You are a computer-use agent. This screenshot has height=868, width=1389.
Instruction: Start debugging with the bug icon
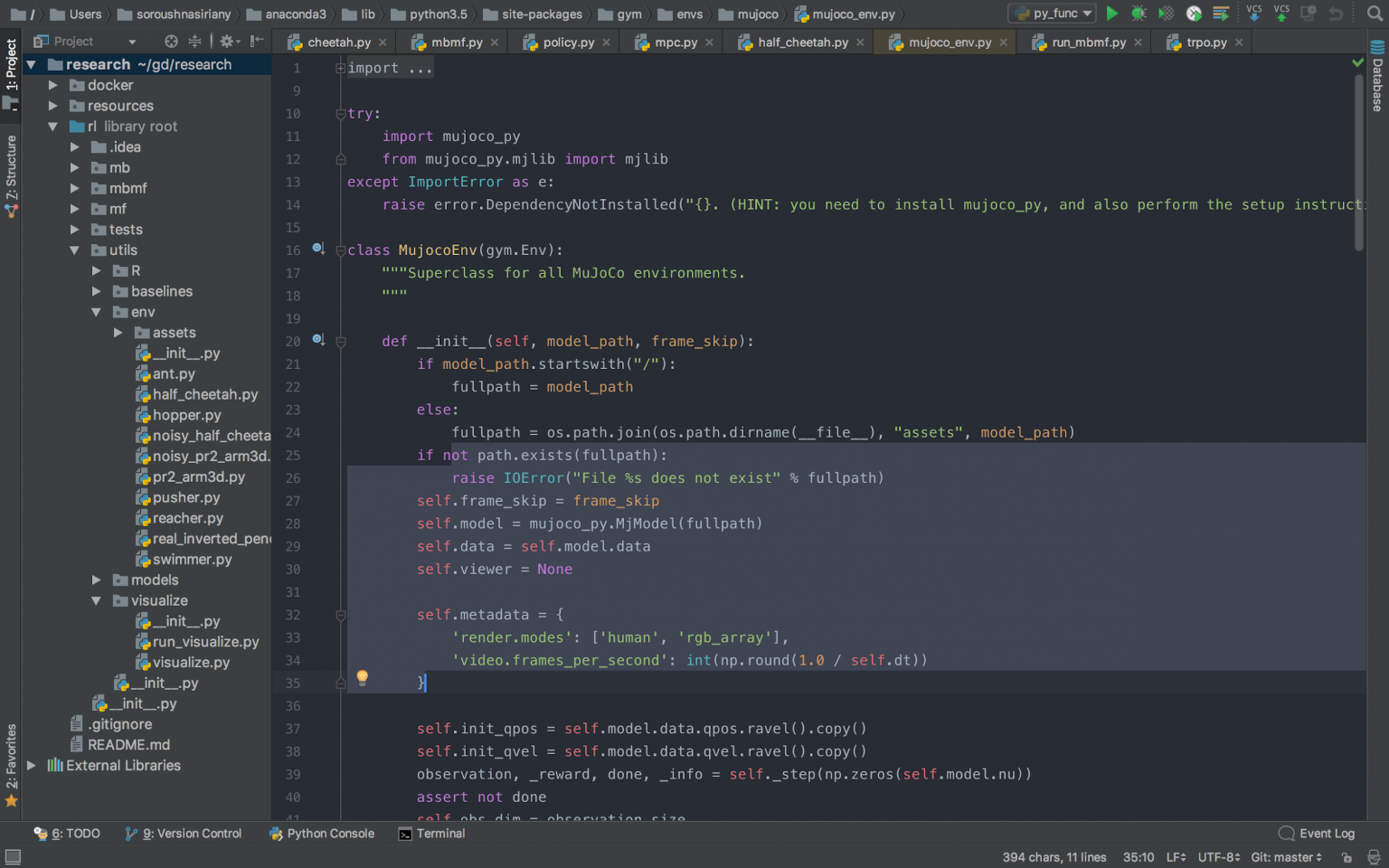[x=1139, y=14]
